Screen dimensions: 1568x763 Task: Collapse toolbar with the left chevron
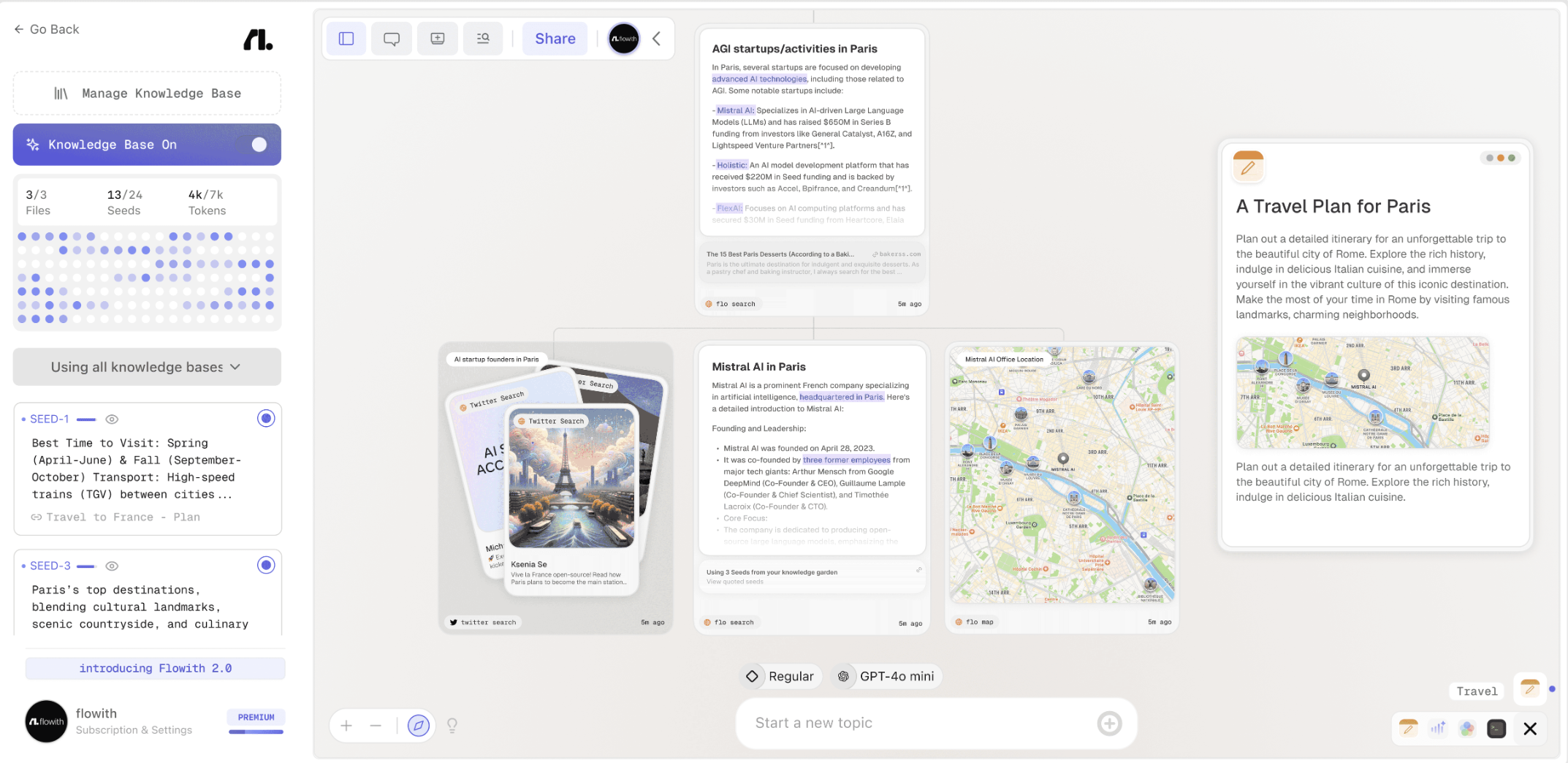pos(656,39)
